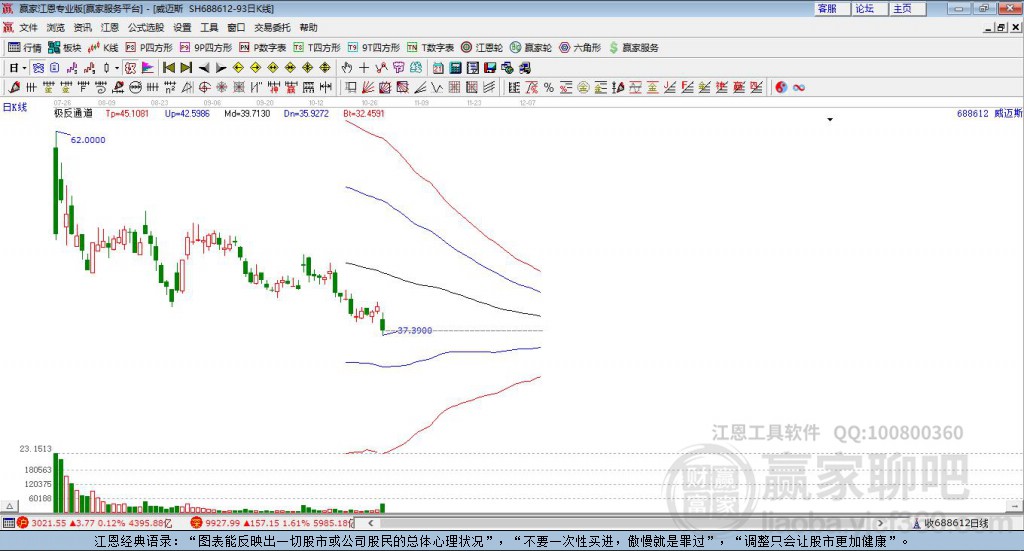
Task: Open the T四方形 tool
Action: tap(317, 48)
